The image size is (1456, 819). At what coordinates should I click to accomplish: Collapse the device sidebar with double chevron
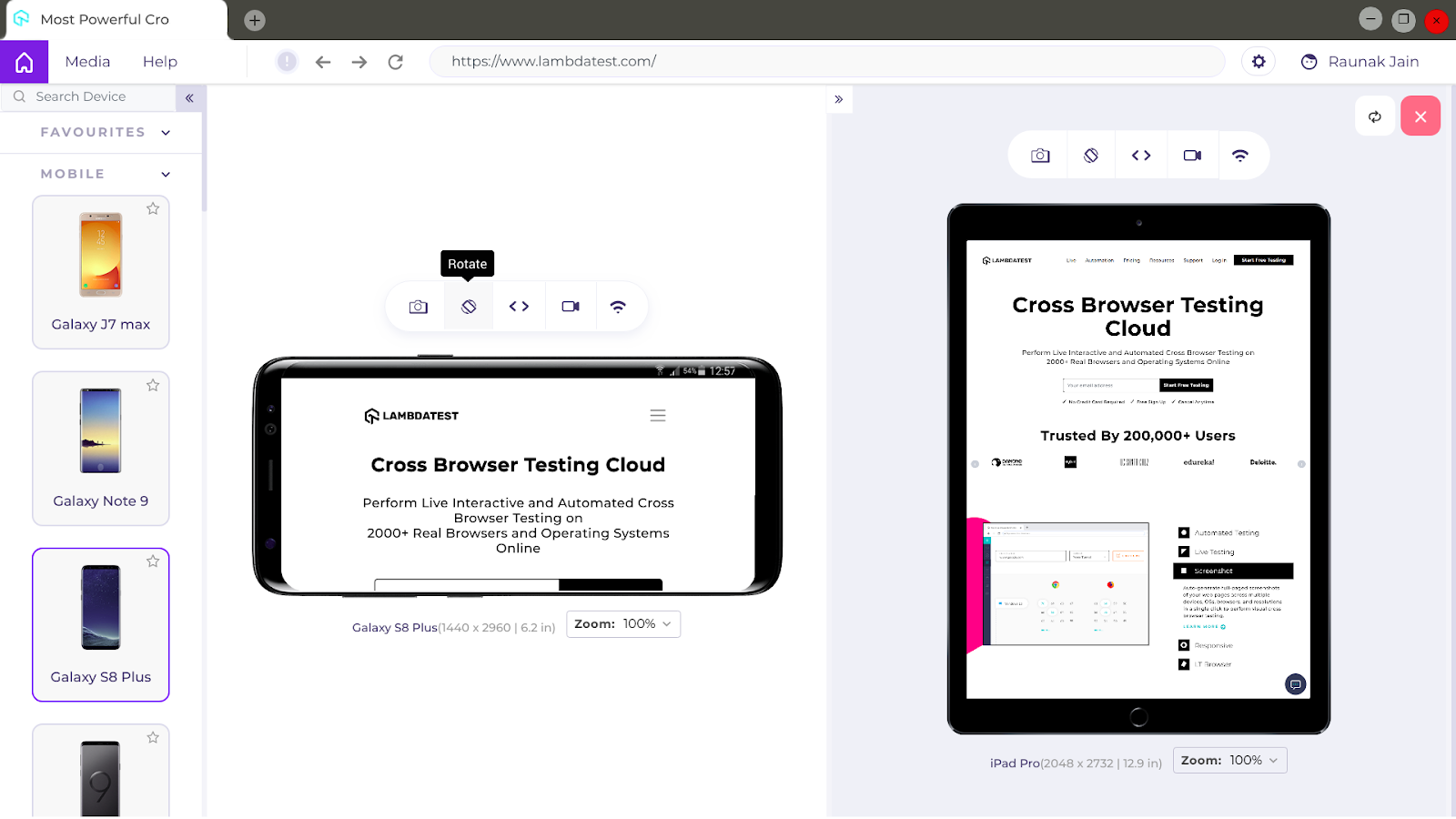point(189,97)
